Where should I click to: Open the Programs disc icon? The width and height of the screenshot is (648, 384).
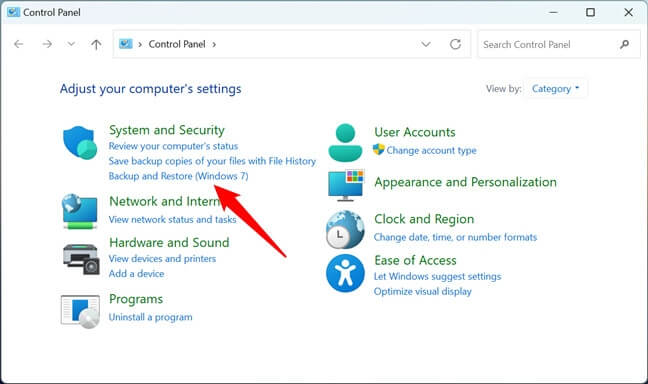click(x=80, y=311)
